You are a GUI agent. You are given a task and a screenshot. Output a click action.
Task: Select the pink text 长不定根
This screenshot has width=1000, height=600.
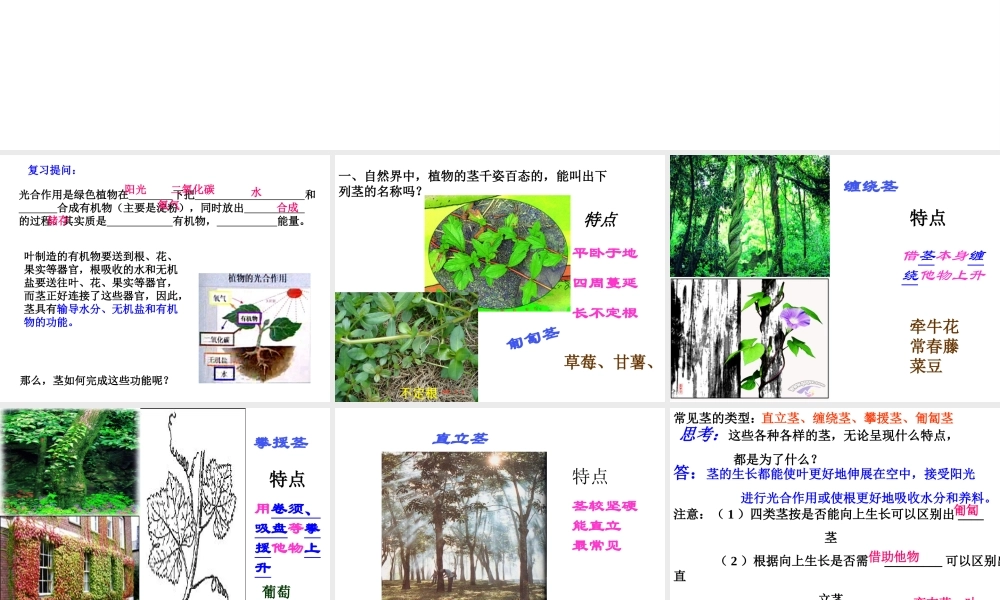point(605,312)
